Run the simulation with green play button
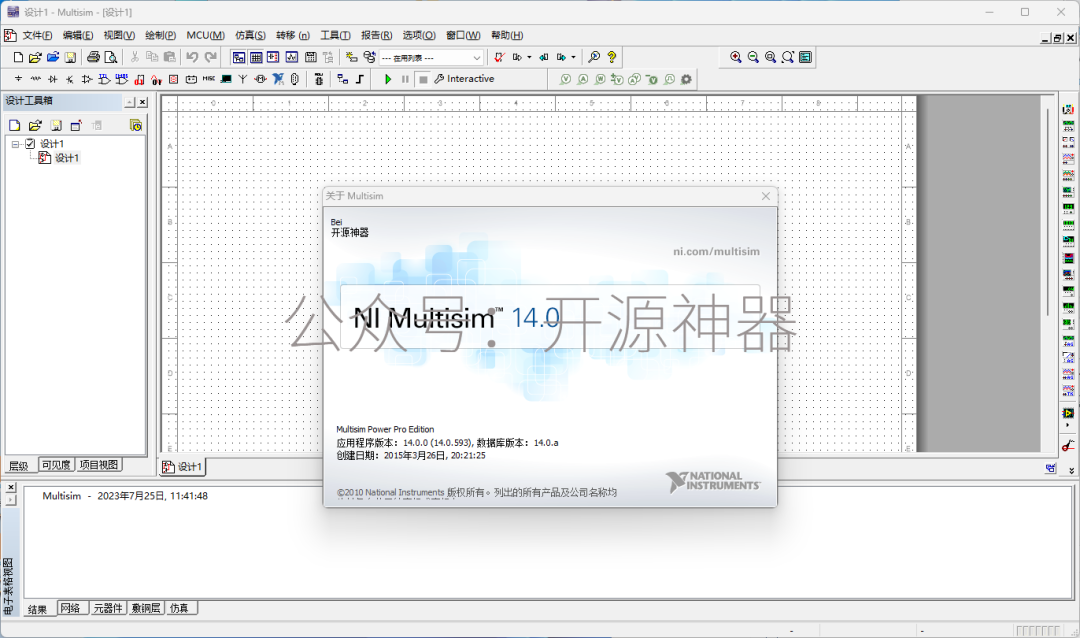The image size is (1080, 638). (388, 79)
